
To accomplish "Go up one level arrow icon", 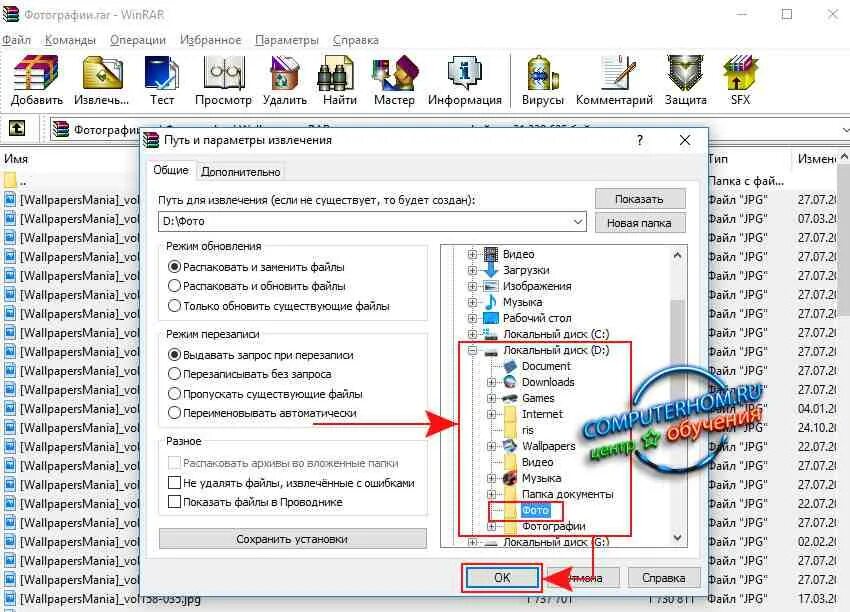I will pyautogui.click(x=17, y=129).
